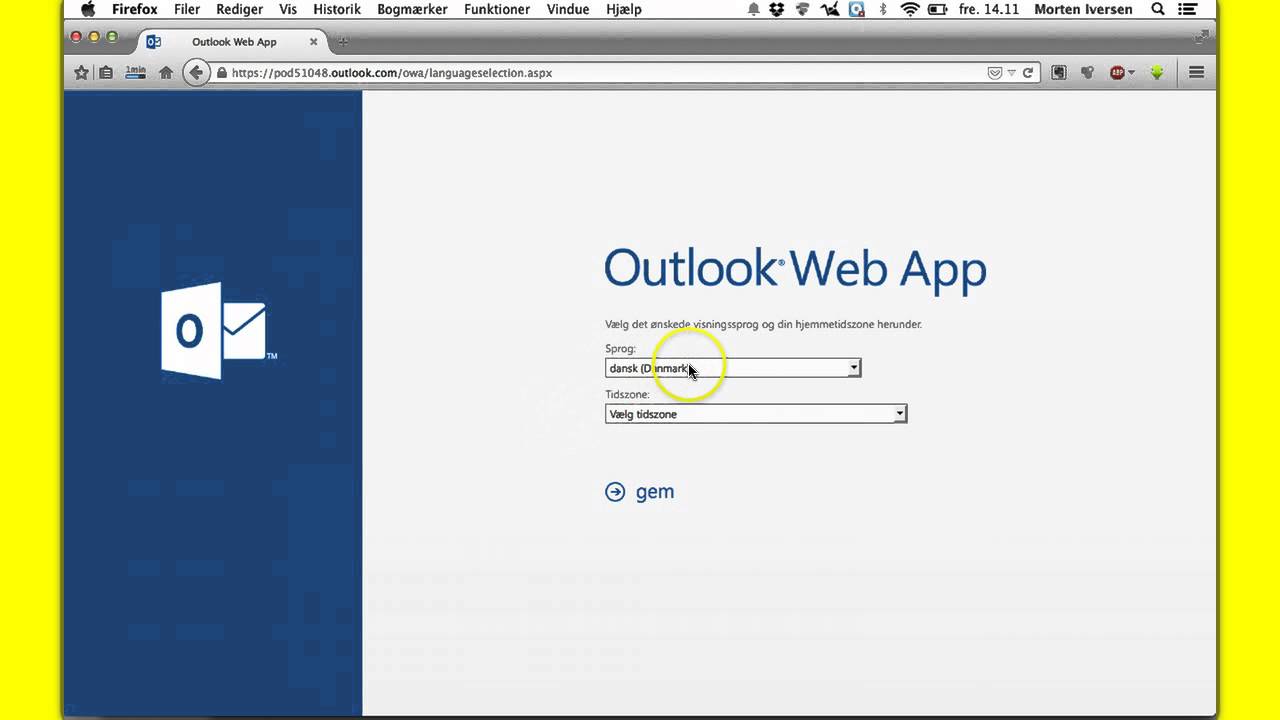Image resolution: width=1280 pixels, height=720 pixels.
Task: Select the Outlook Web App tab
Action: point(233,42)
